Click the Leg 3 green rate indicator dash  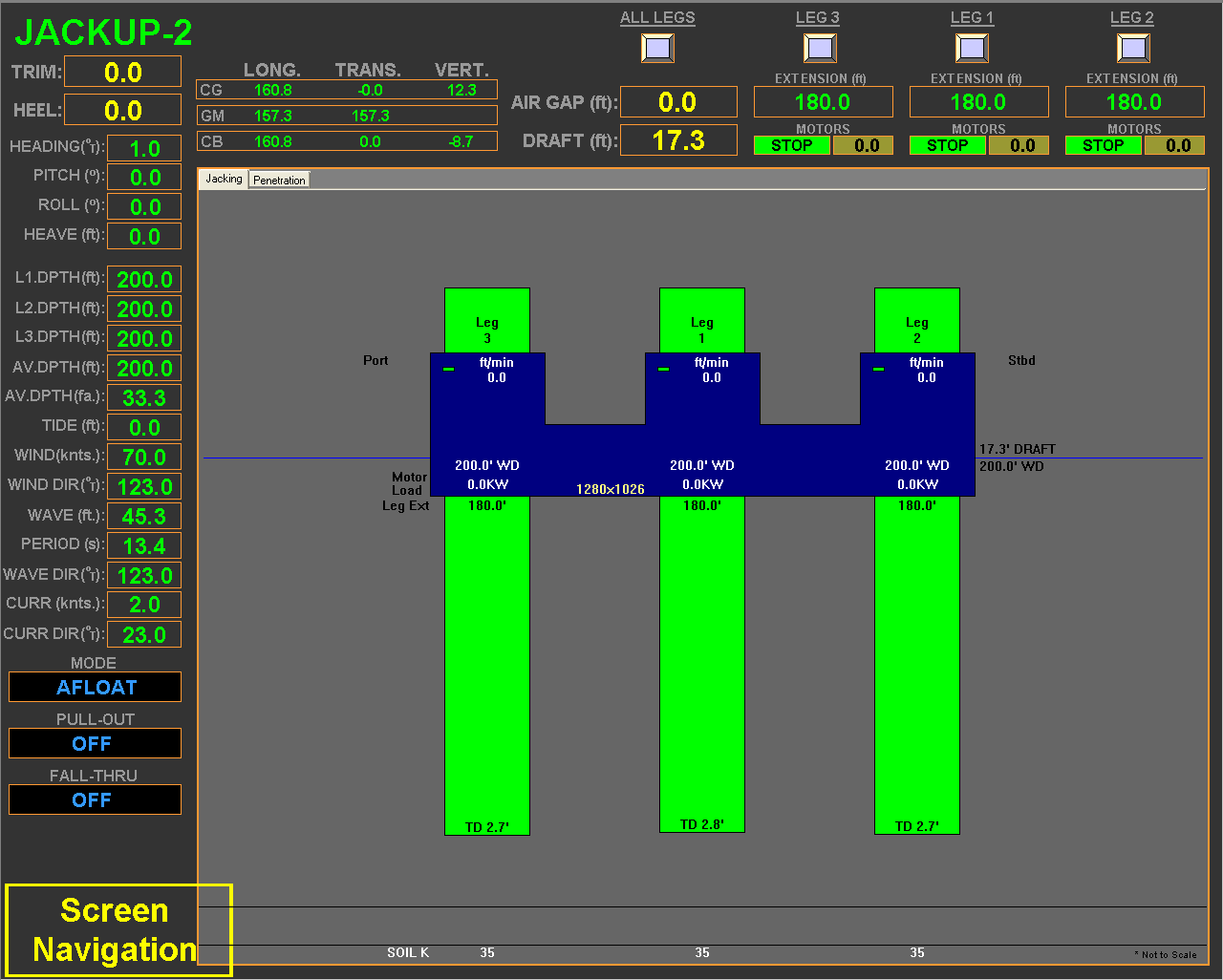click(x=448, y=369)
